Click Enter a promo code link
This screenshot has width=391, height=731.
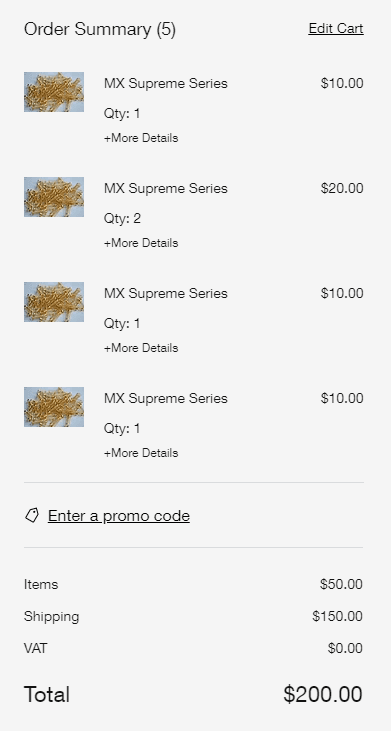pos(119,516)
